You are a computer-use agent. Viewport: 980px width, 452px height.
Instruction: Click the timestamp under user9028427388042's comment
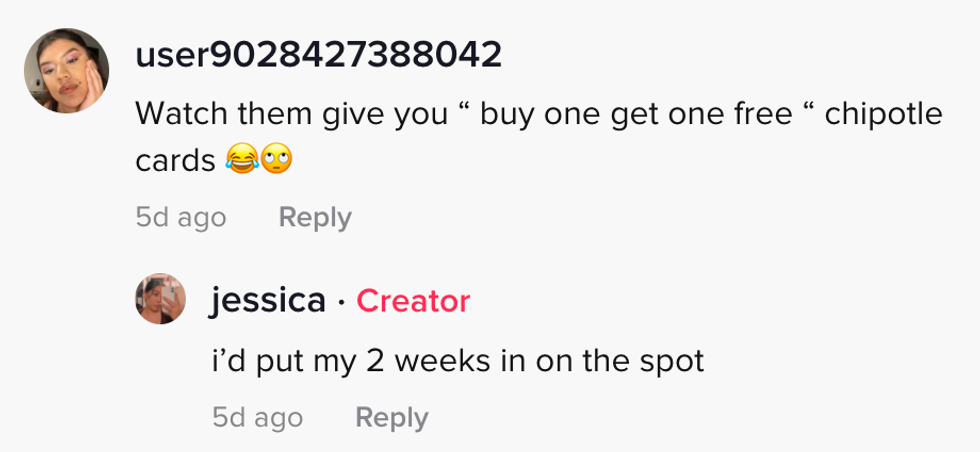[180, 217]
